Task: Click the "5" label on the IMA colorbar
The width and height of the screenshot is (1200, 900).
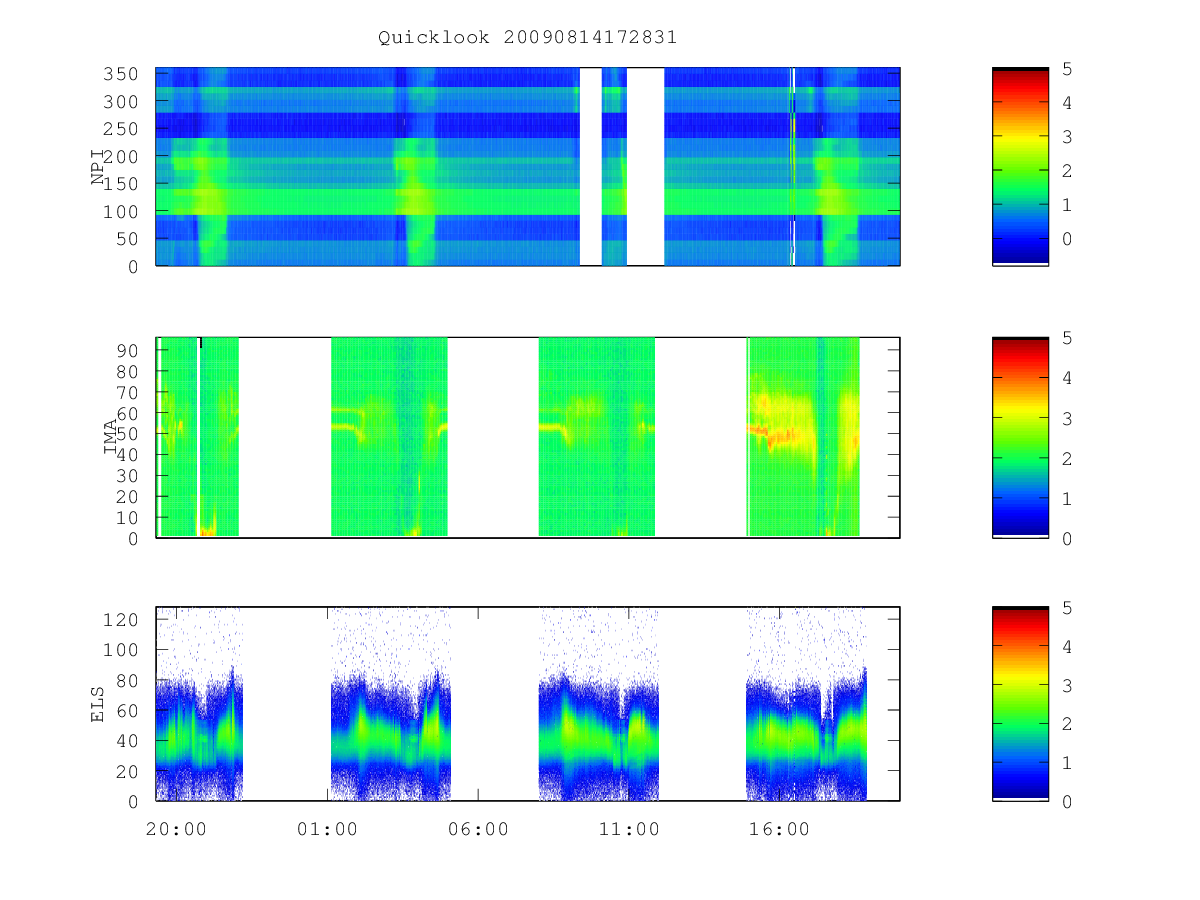Action: point(1068,338)
